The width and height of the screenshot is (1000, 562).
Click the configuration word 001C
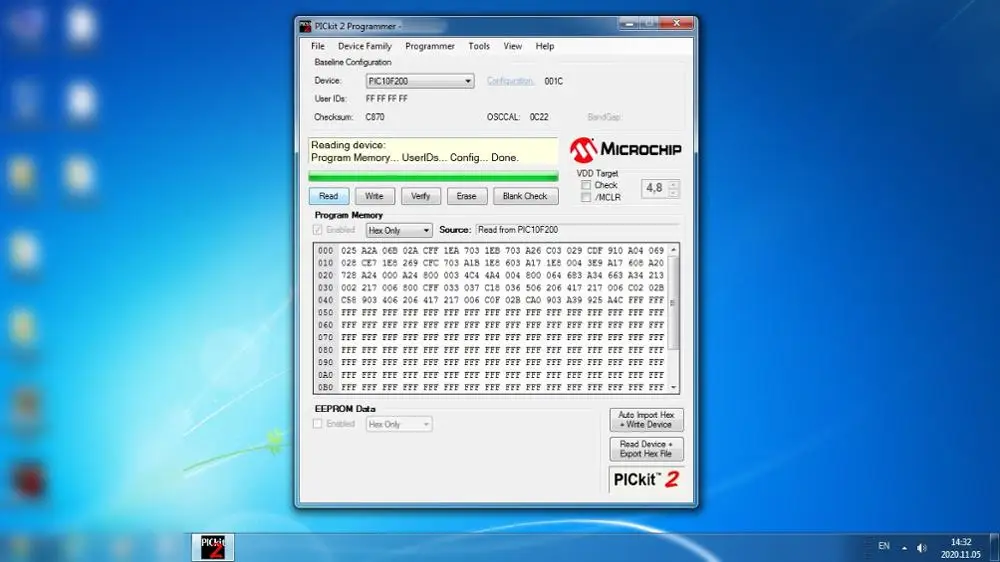pos(554,81)
